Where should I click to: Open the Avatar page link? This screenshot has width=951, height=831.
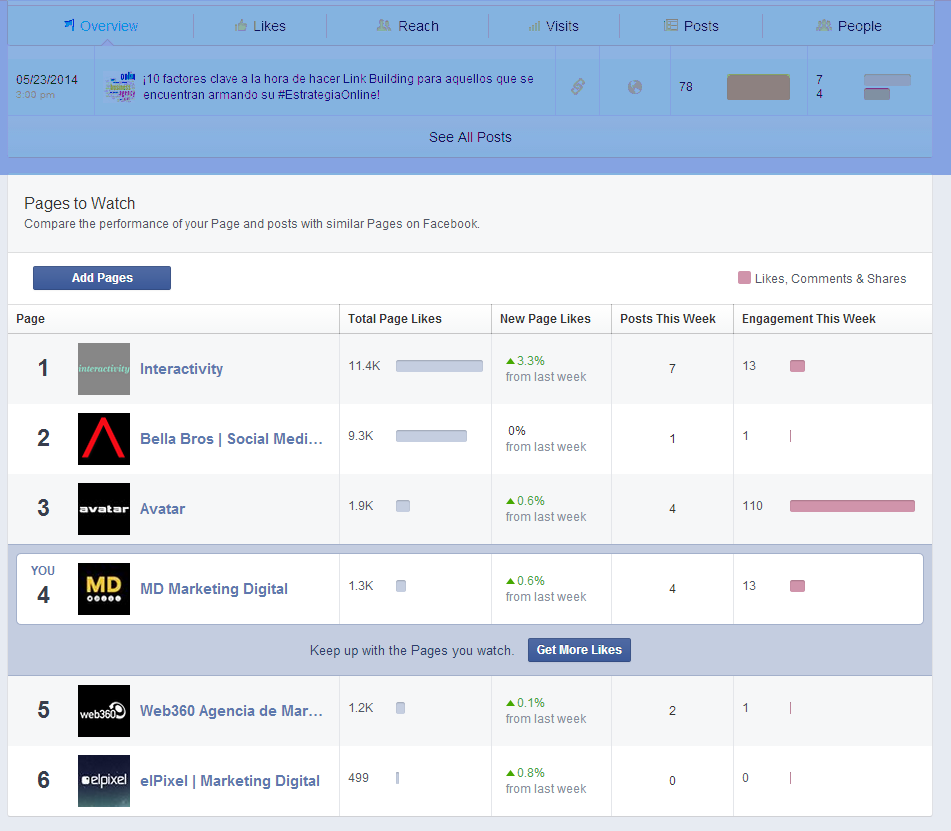163,509
